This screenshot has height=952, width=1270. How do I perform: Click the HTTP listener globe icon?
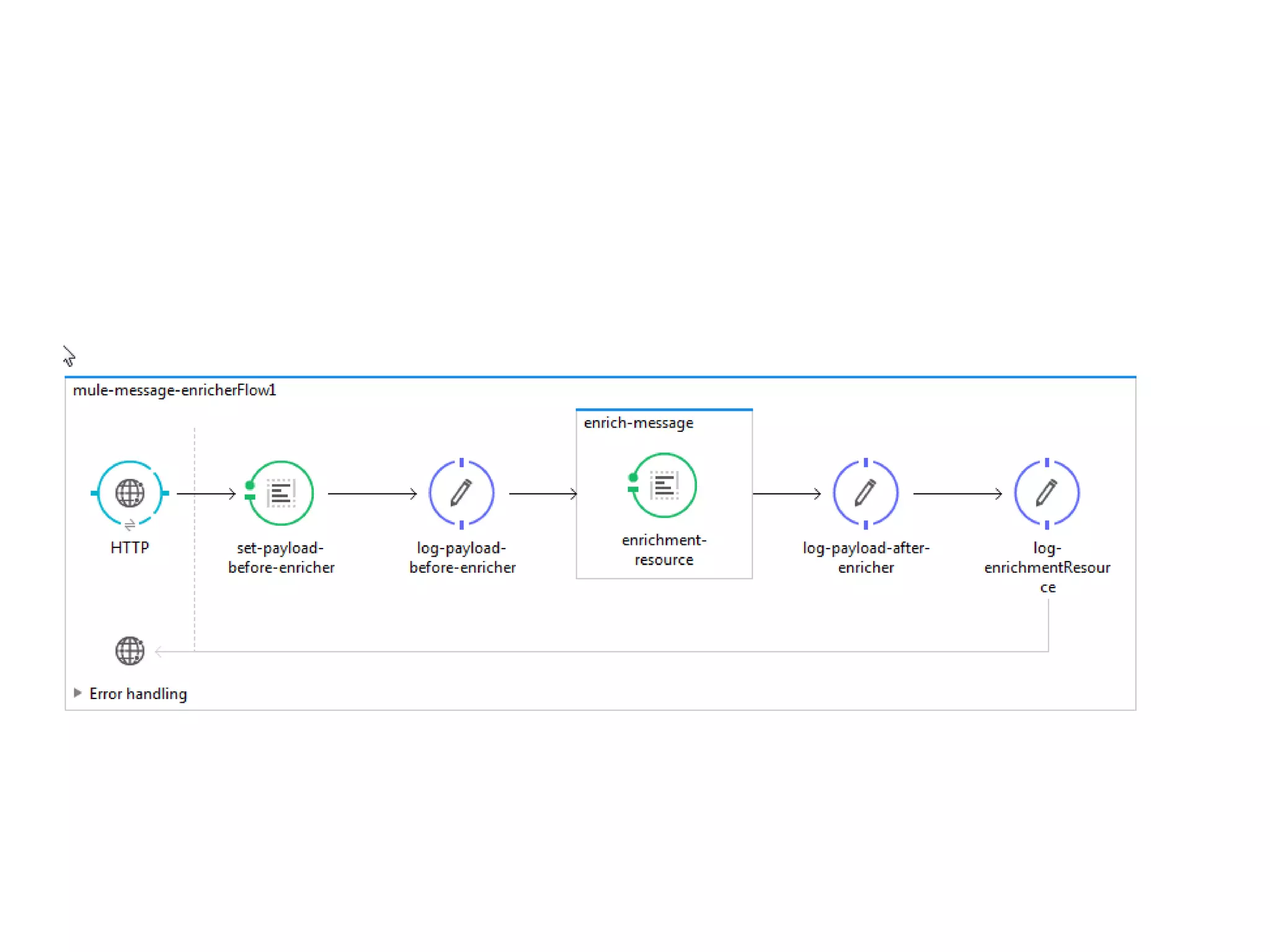[130, 493]
